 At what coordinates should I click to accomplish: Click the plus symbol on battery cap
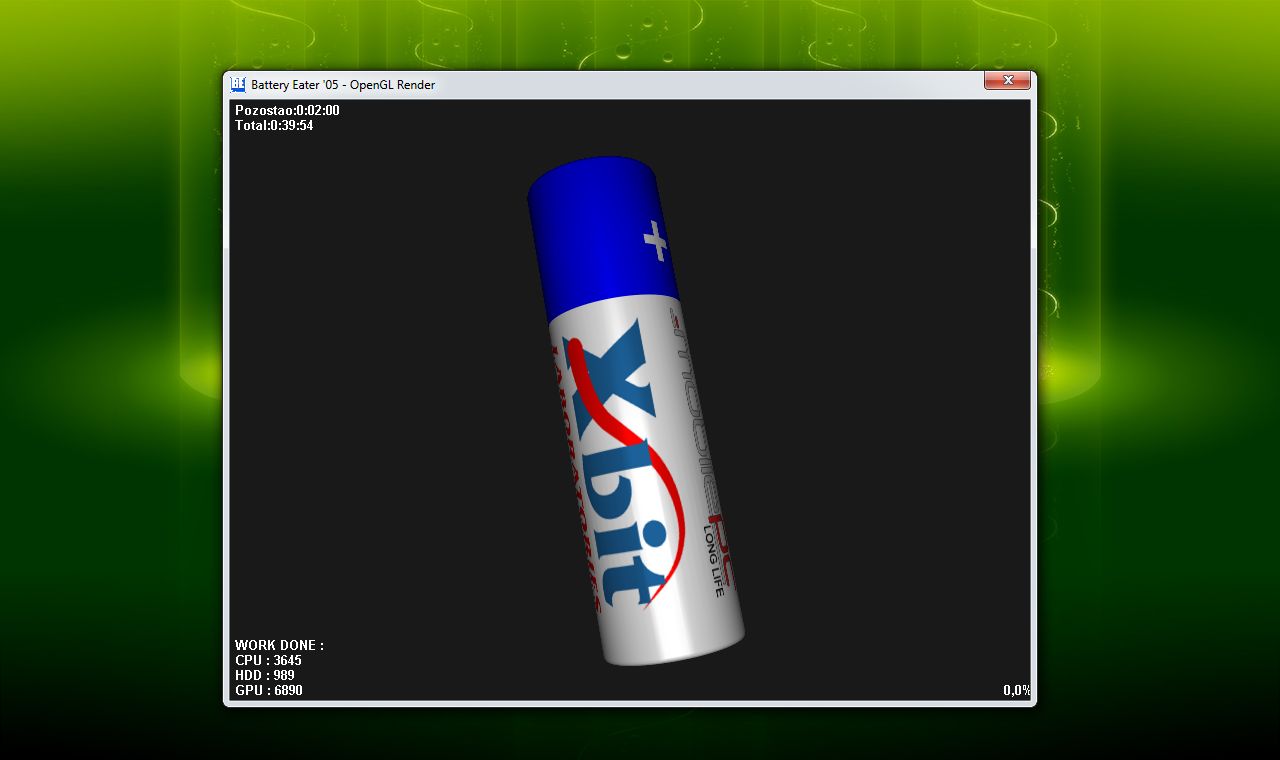point(655,241)
